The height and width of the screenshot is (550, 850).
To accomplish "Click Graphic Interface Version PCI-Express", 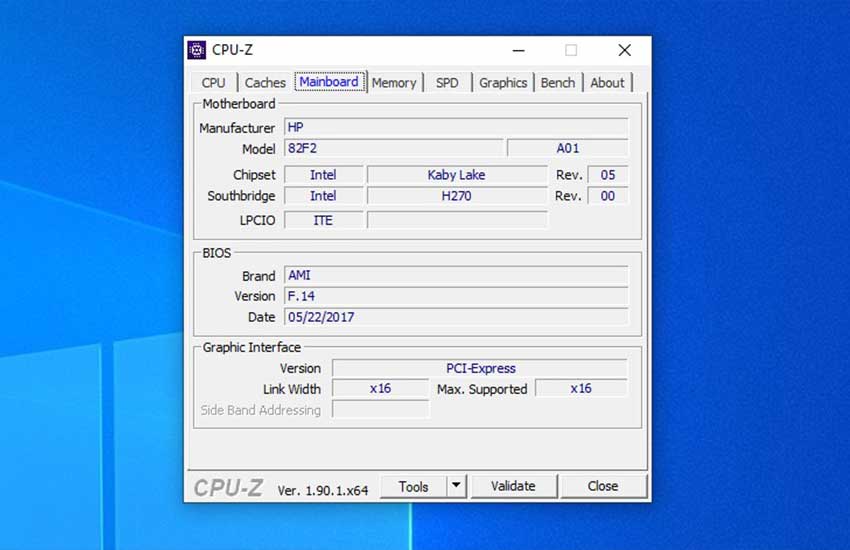I will (x=480, y=368).
